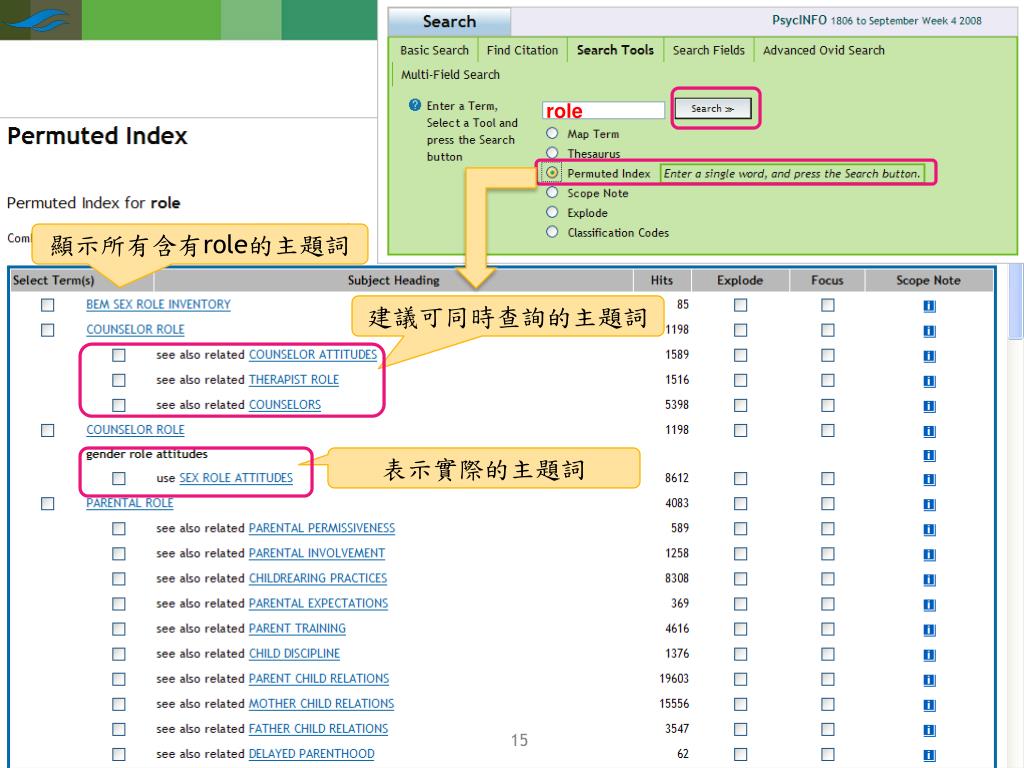Open scope note icon for SEX ROLE ATTITUDES

point(929,479)
